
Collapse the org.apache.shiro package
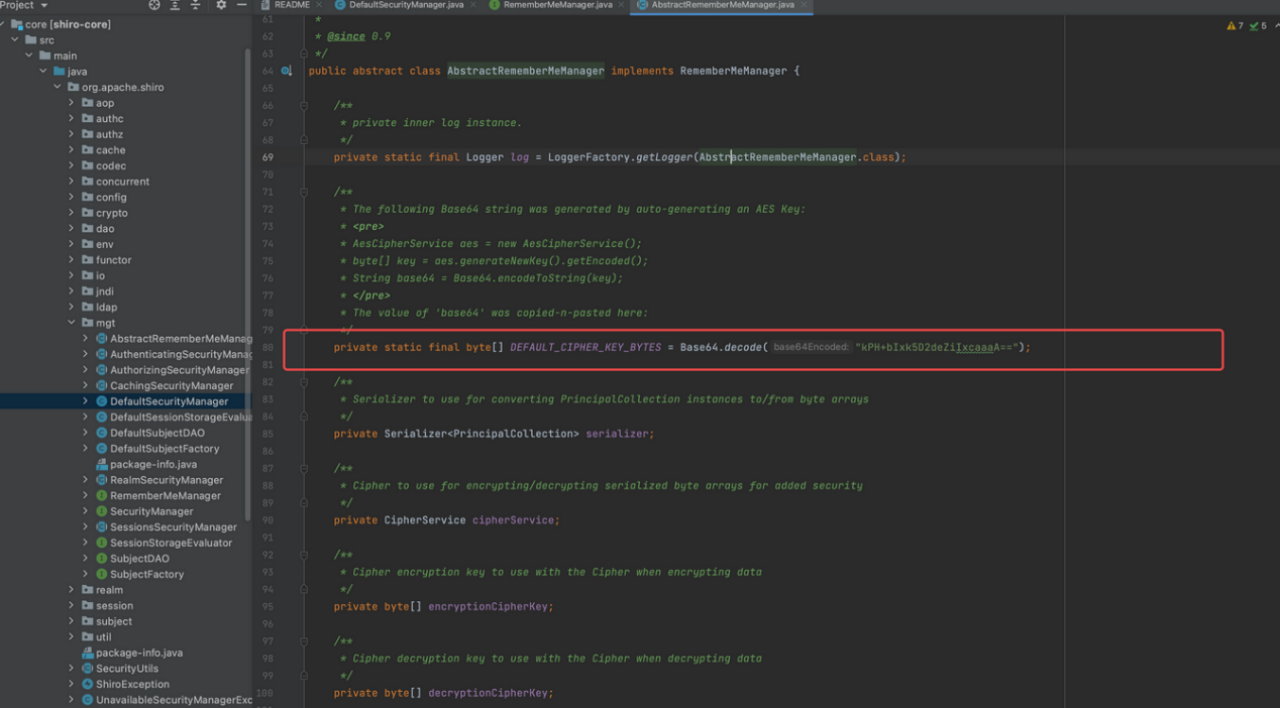click(58, 87)
